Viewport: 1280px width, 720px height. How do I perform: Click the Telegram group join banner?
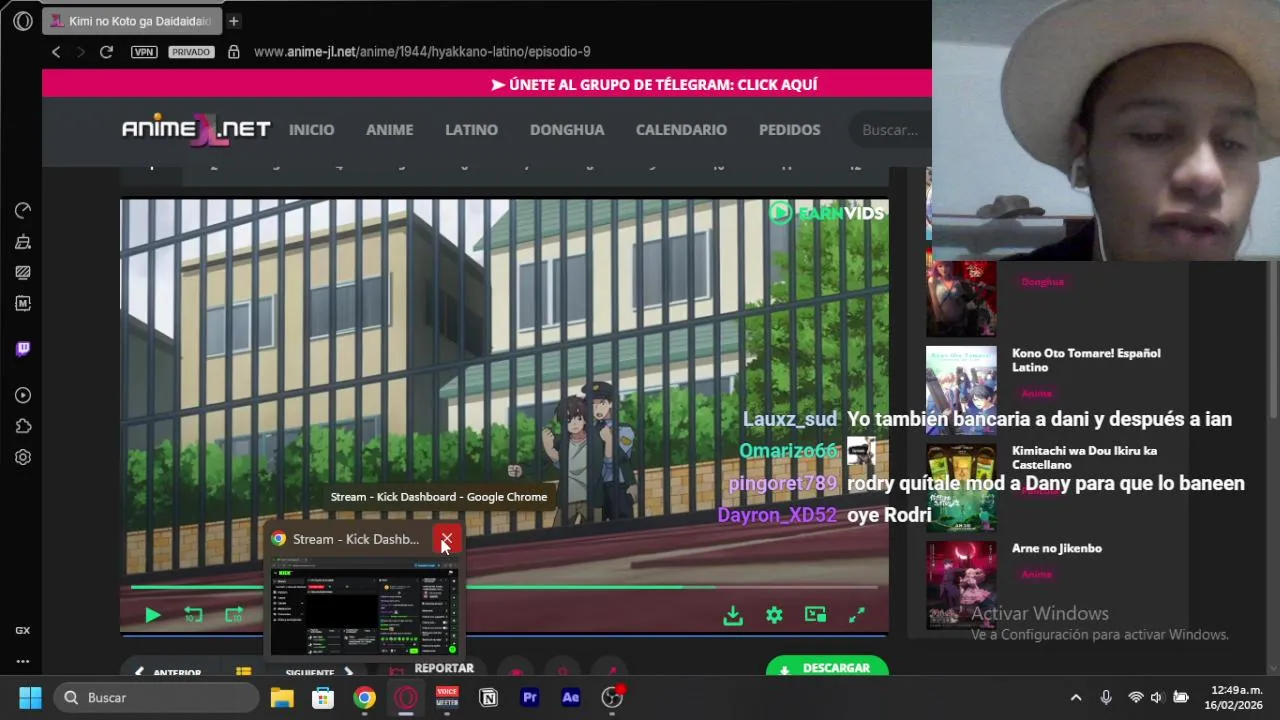point(655,84)
